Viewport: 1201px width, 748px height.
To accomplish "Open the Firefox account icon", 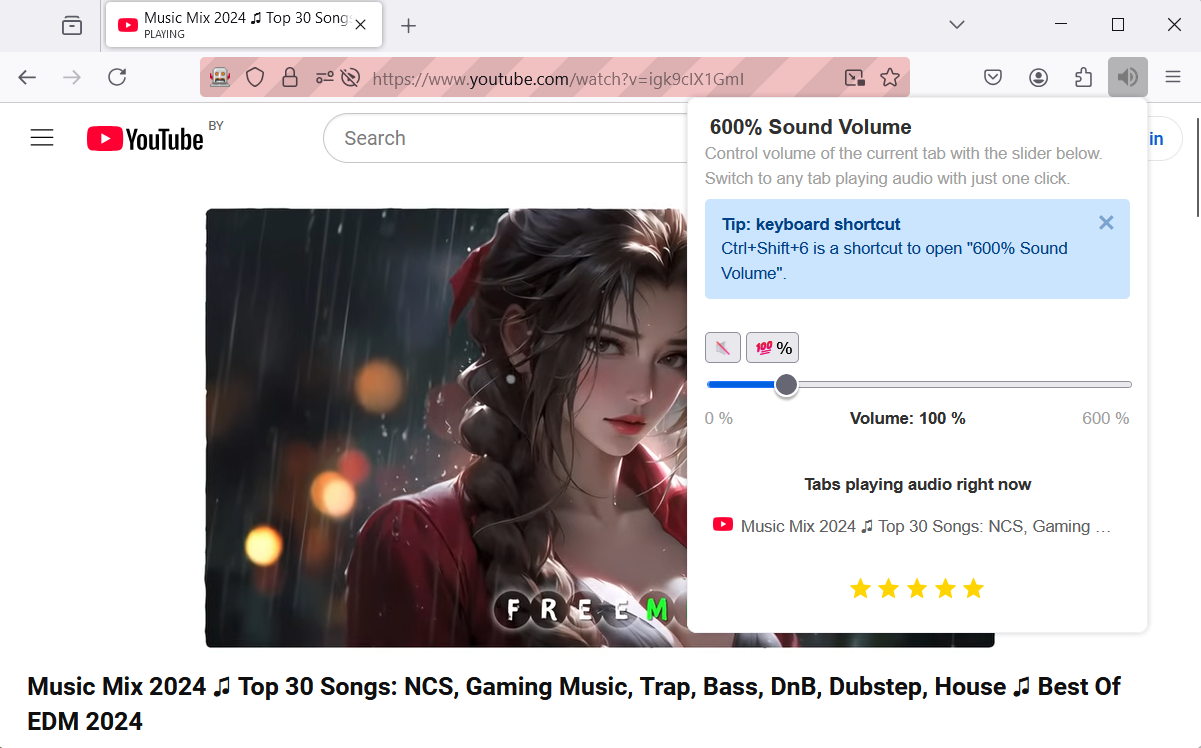I will click(1038, 77).
